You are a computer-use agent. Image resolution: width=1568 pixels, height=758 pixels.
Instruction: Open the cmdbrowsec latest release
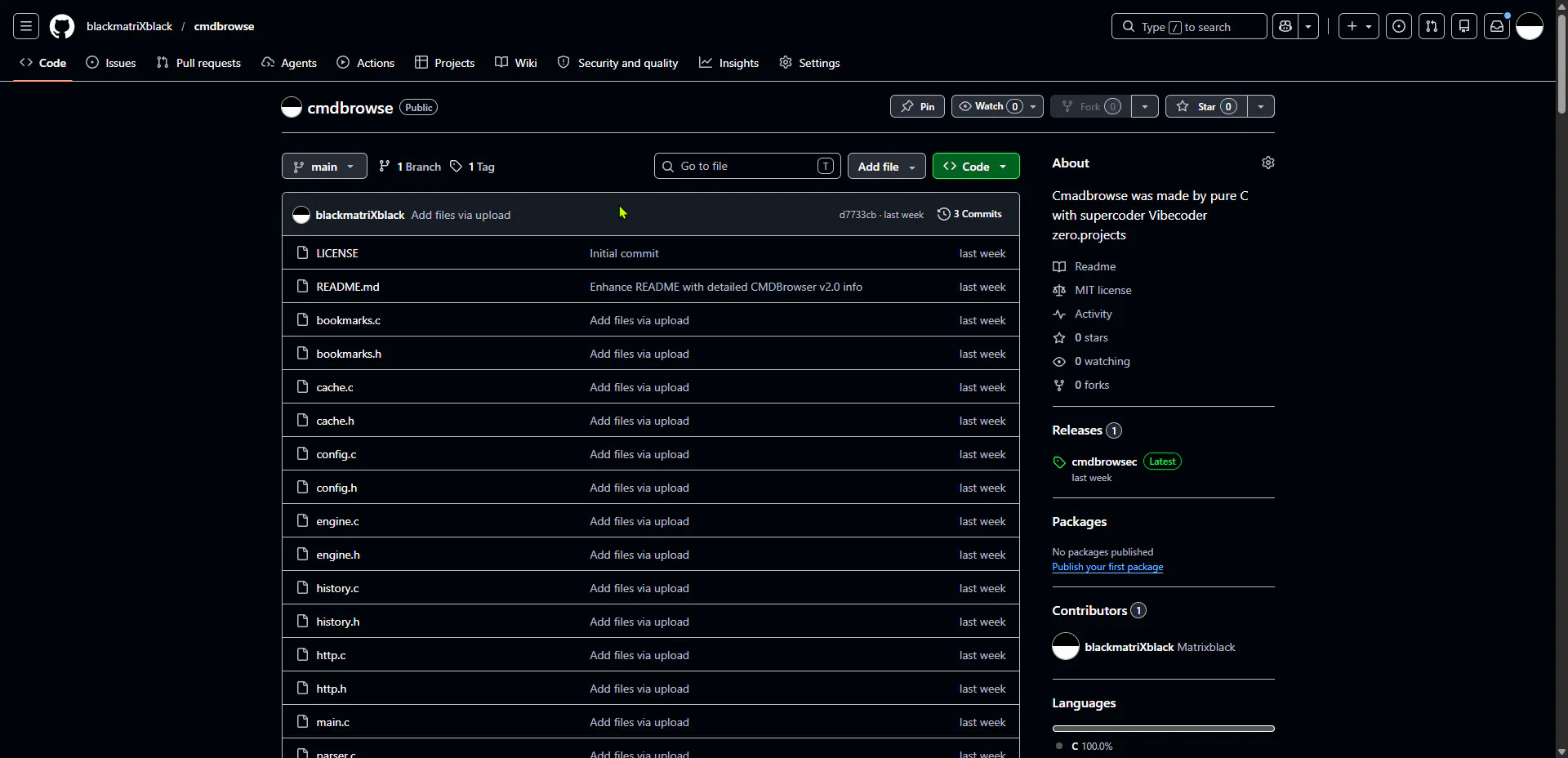point(1104,461)
